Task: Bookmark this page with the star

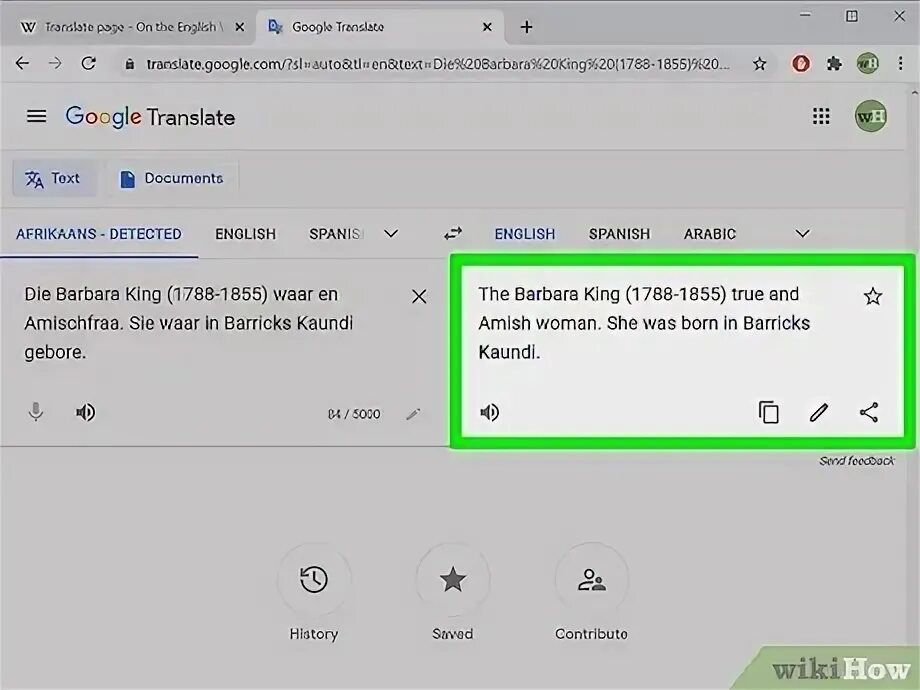Action: pyautogui.click(x=760, y=63)
